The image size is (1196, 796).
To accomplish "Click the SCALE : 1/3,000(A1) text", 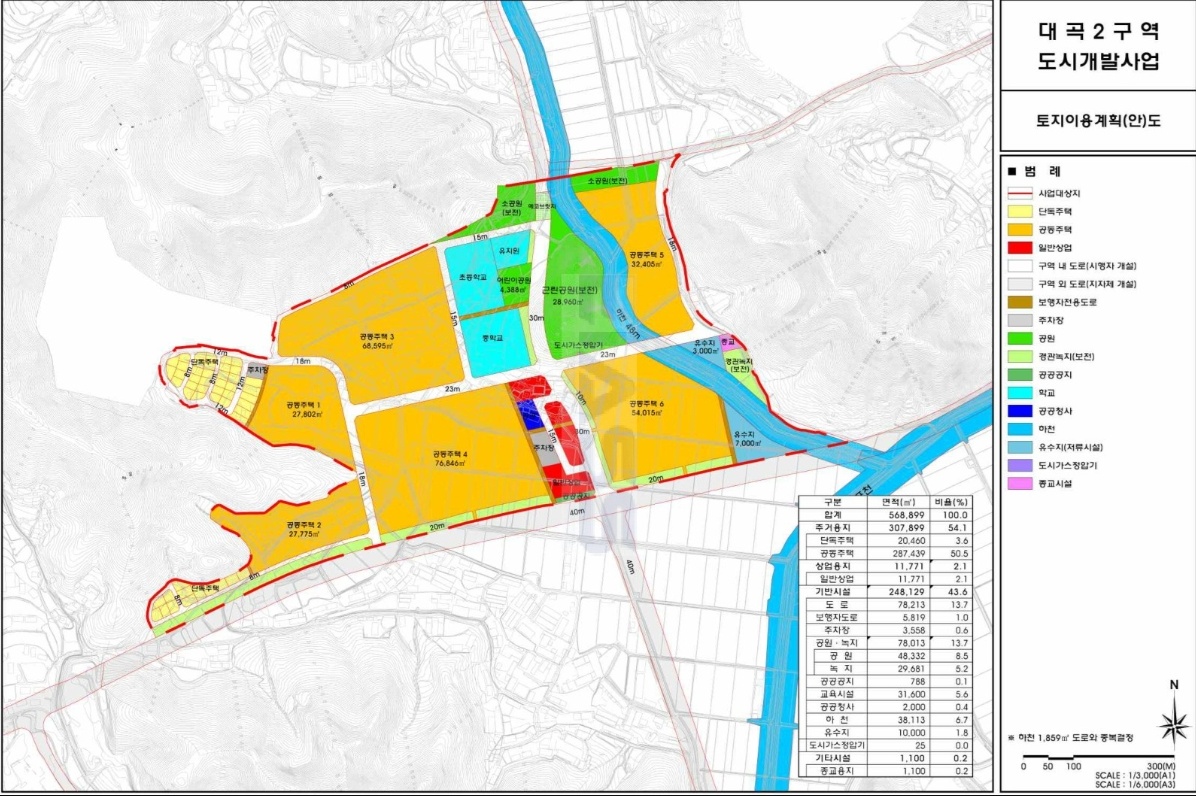I will tap(1135, 775).
